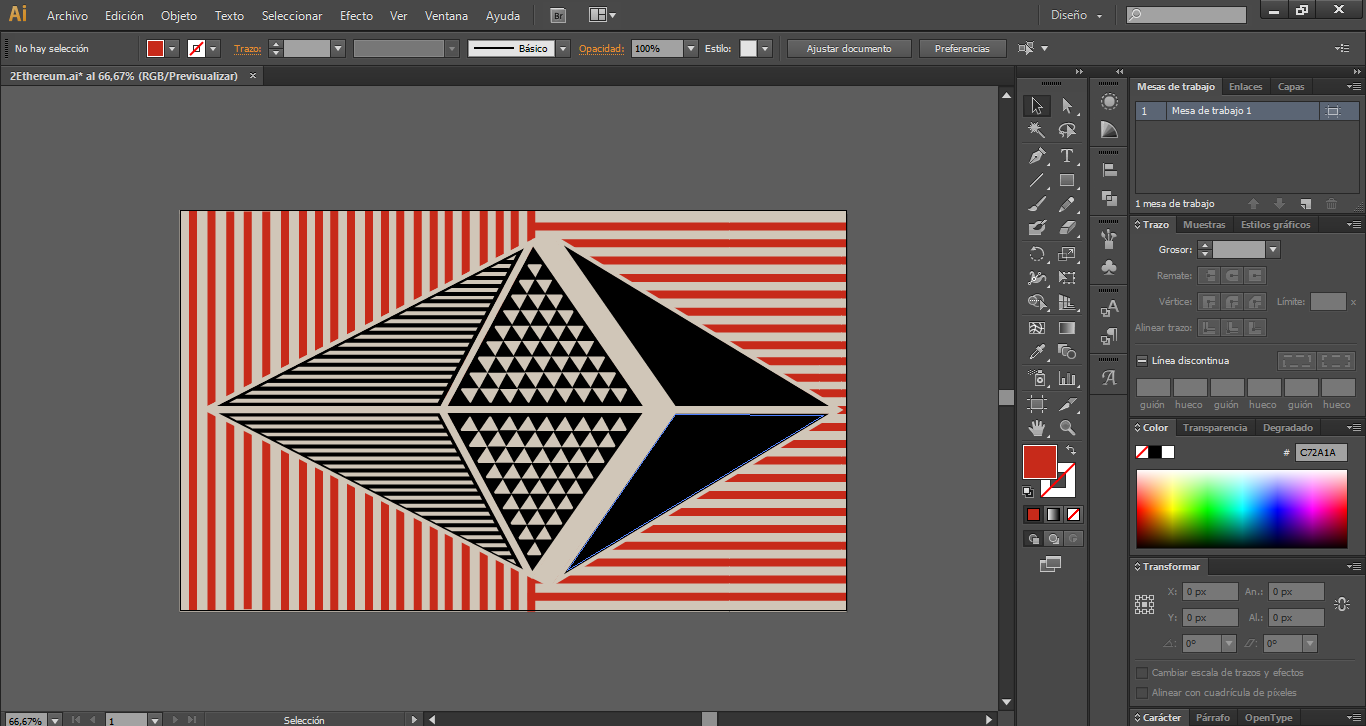The height and width of the screenshot is (726, 1366).
Task: Select the Gradient tool
Action: pos(1067,328)
